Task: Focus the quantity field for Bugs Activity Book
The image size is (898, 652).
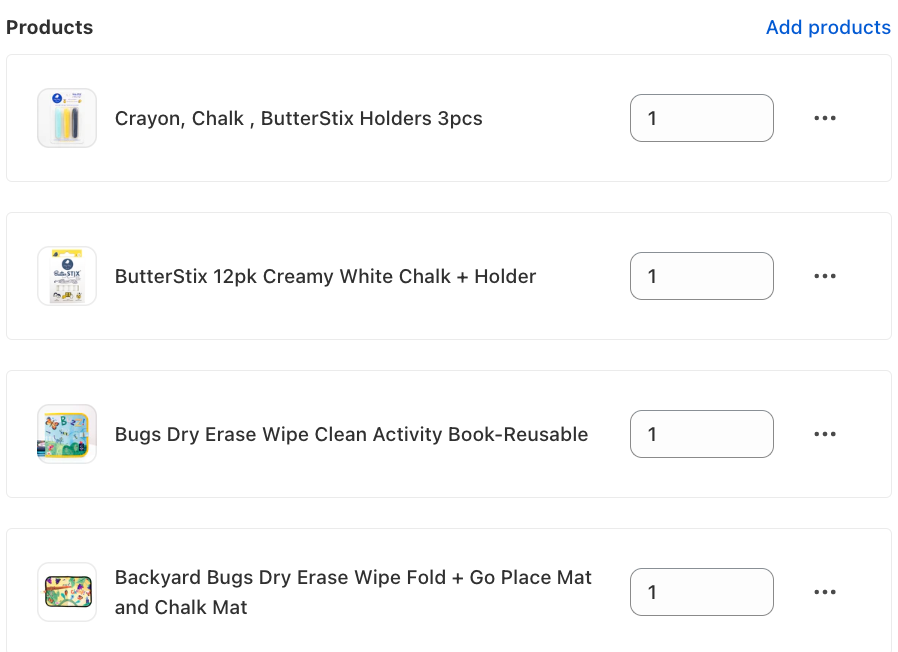Action: (x=702, y=434)
